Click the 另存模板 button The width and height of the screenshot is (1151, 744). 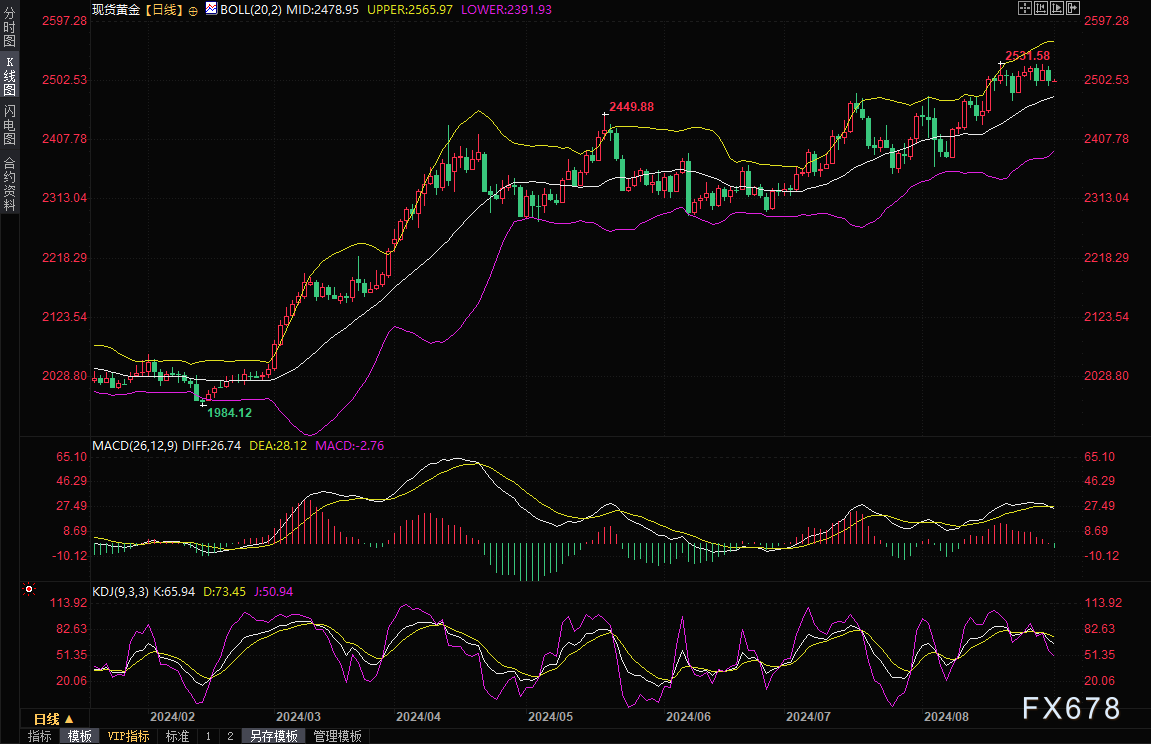274,736
